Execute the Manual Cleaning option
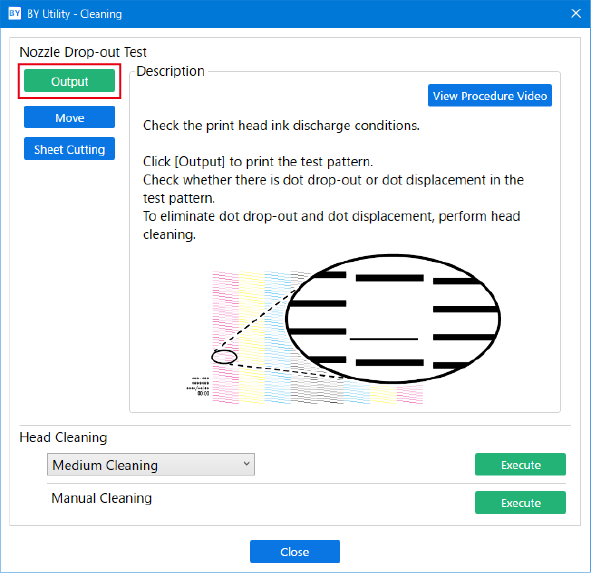591x573 pixels. click(520, 503)
